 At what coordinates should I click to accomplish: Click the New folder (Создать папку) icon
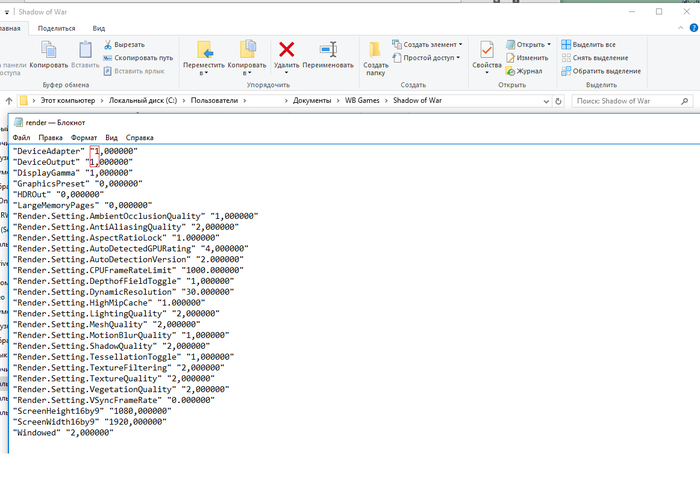(x=375, y=51)
